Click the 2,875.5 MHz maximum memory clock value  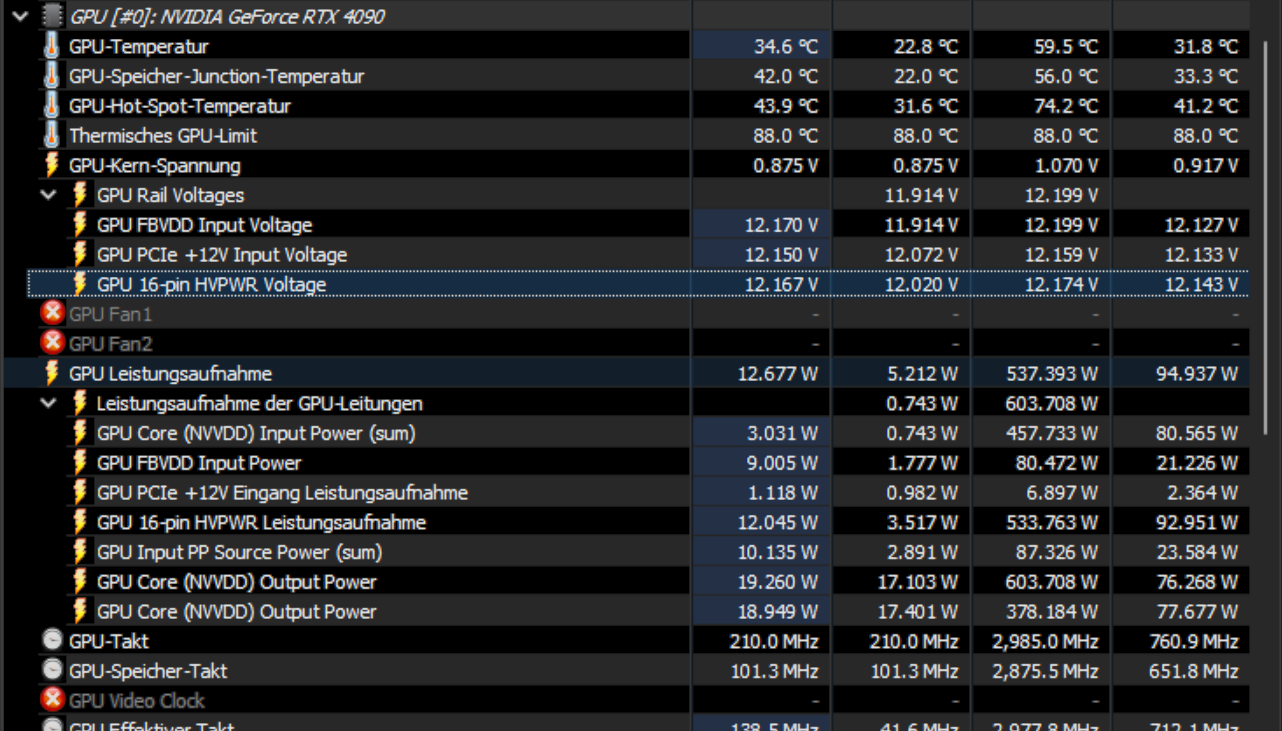1046,671
